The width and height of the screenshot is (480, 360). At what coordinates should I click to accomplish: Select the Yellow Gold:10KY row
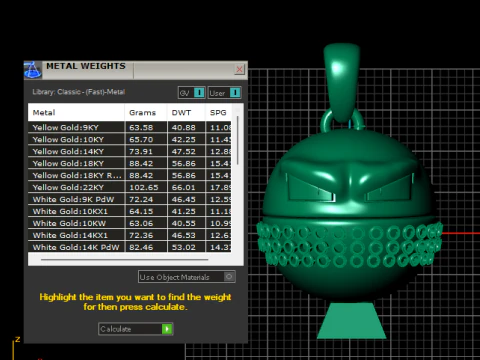(130, 139)
